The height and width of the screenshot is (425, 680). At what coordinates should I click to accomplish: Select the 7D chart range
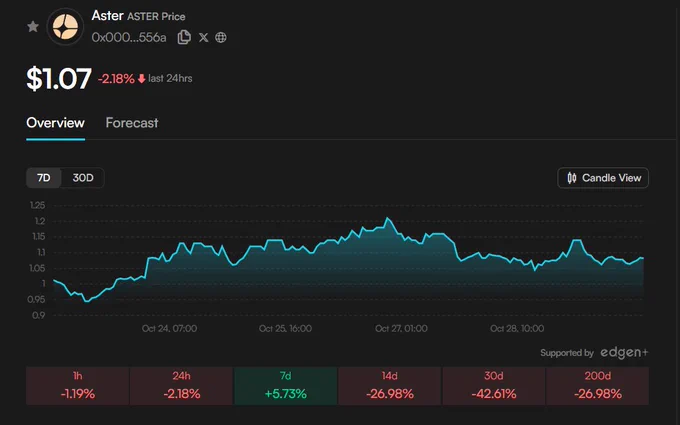click(x=43, y=178)
